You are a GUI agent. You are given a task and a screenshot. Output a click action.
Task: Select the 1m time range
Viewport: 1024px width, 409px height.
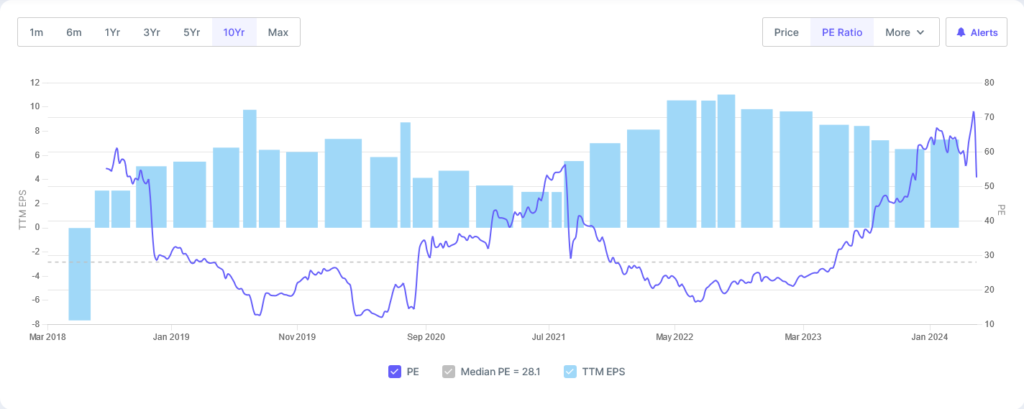click(36, 32)
